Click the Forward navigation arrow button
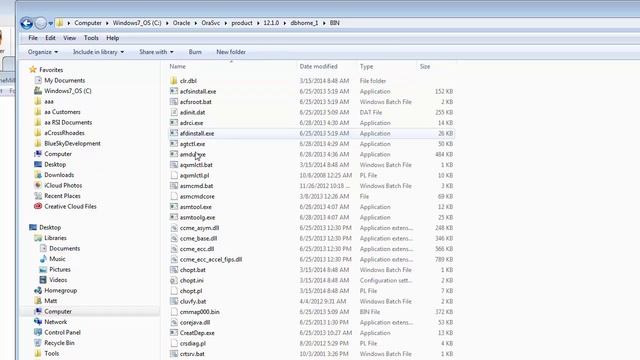Screen dimensions: 640x360 40,23
